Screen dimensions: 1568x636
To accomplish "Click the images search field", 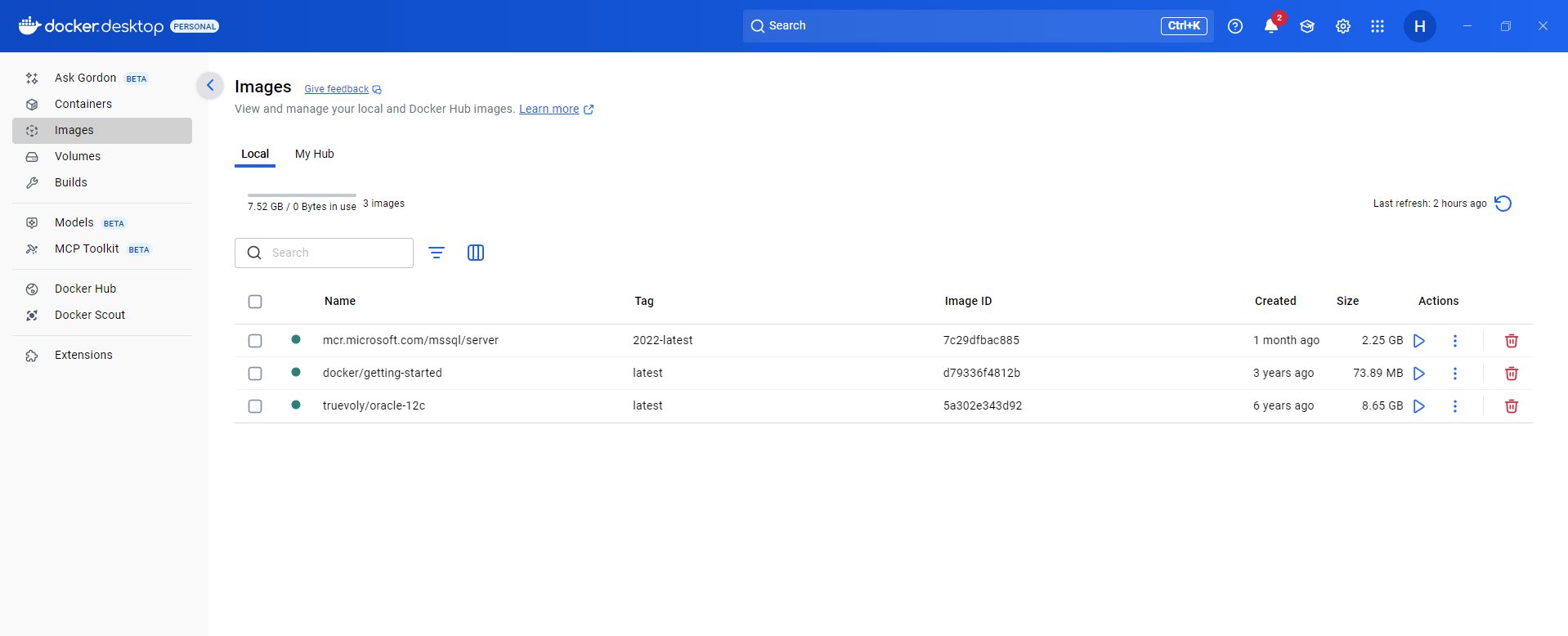I will [324, 253].
